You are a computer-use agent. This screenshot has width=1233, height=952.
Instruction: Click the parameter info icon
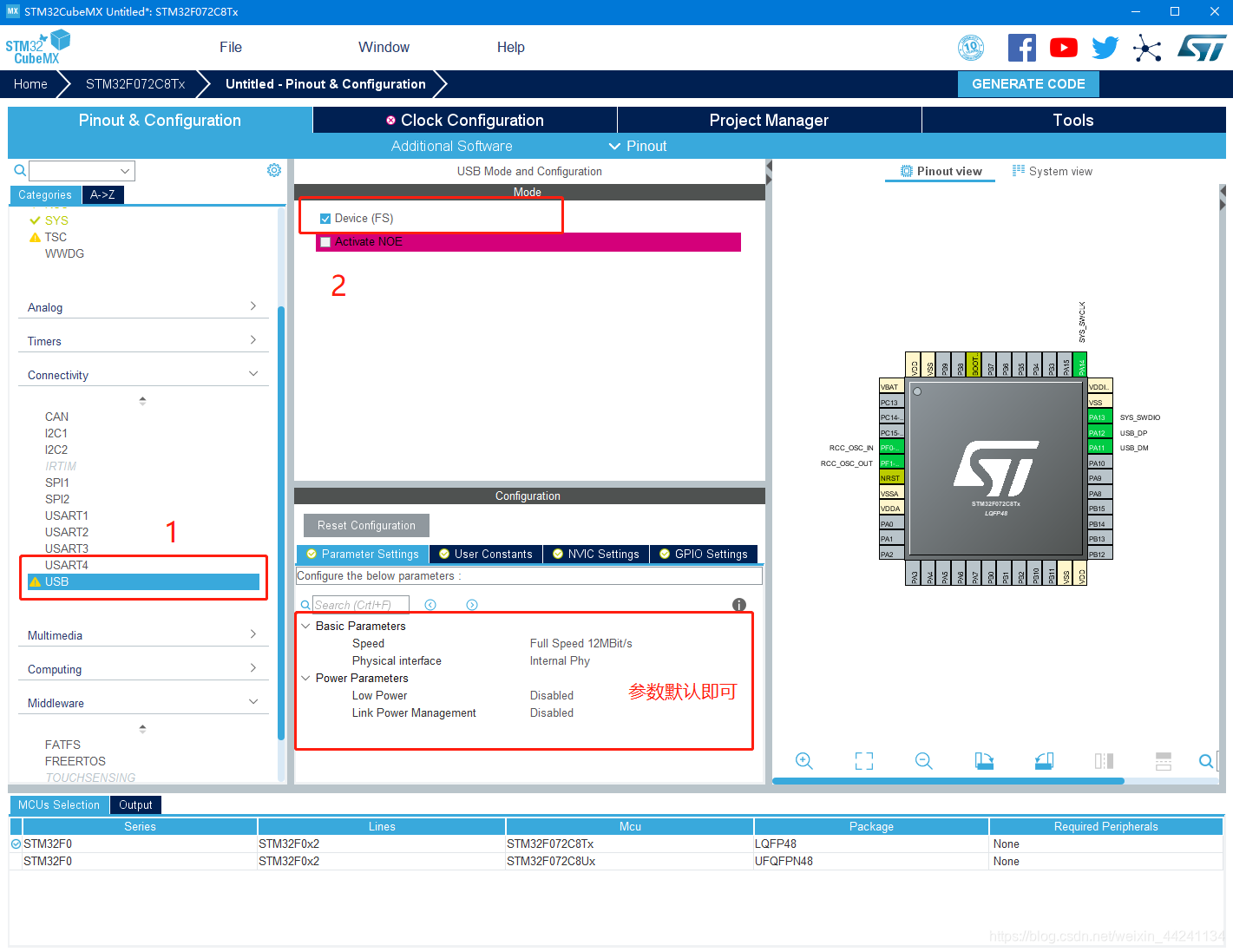(x=739, y=605)
